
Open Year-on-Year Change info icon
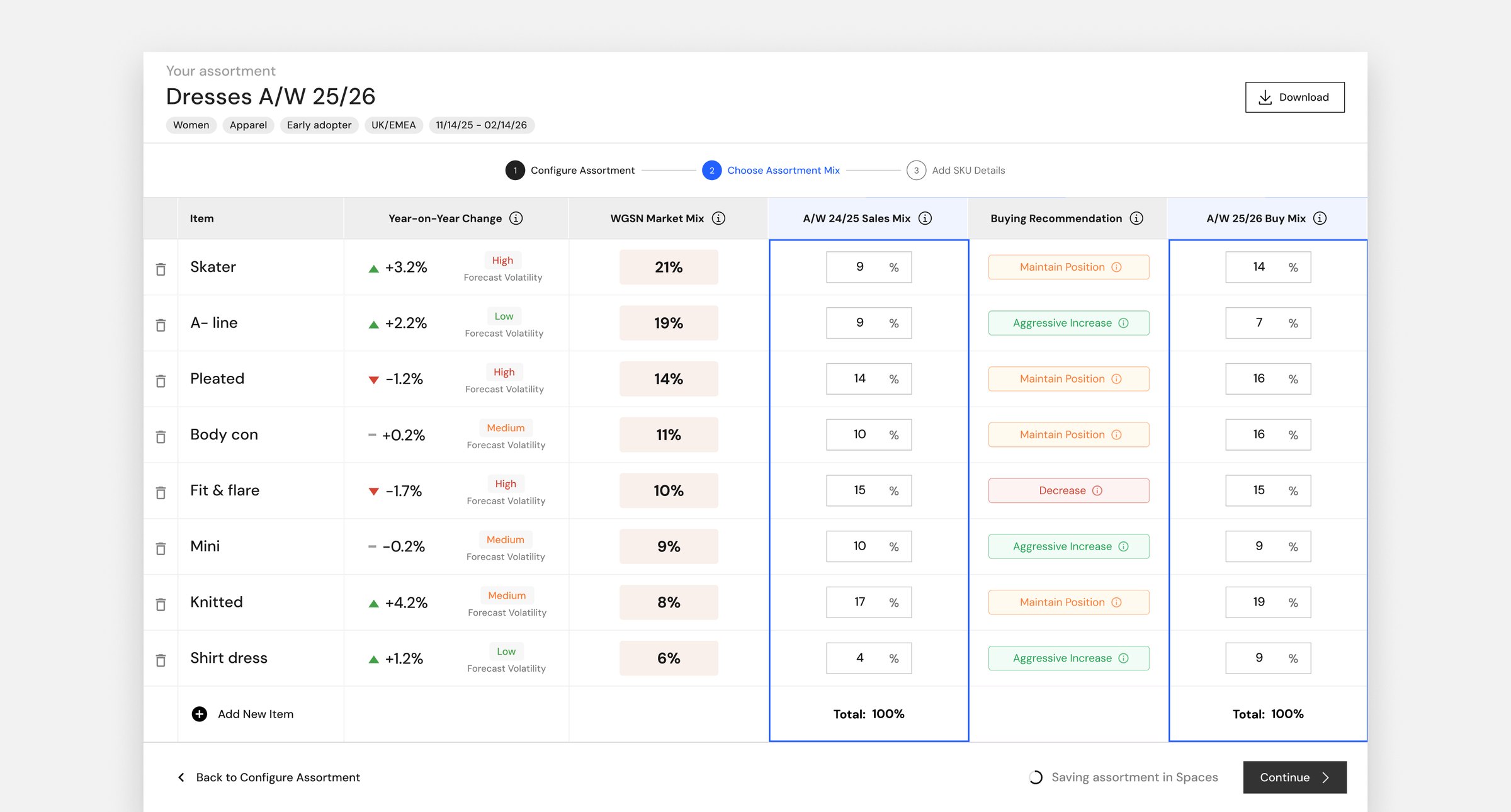[516, 218]
